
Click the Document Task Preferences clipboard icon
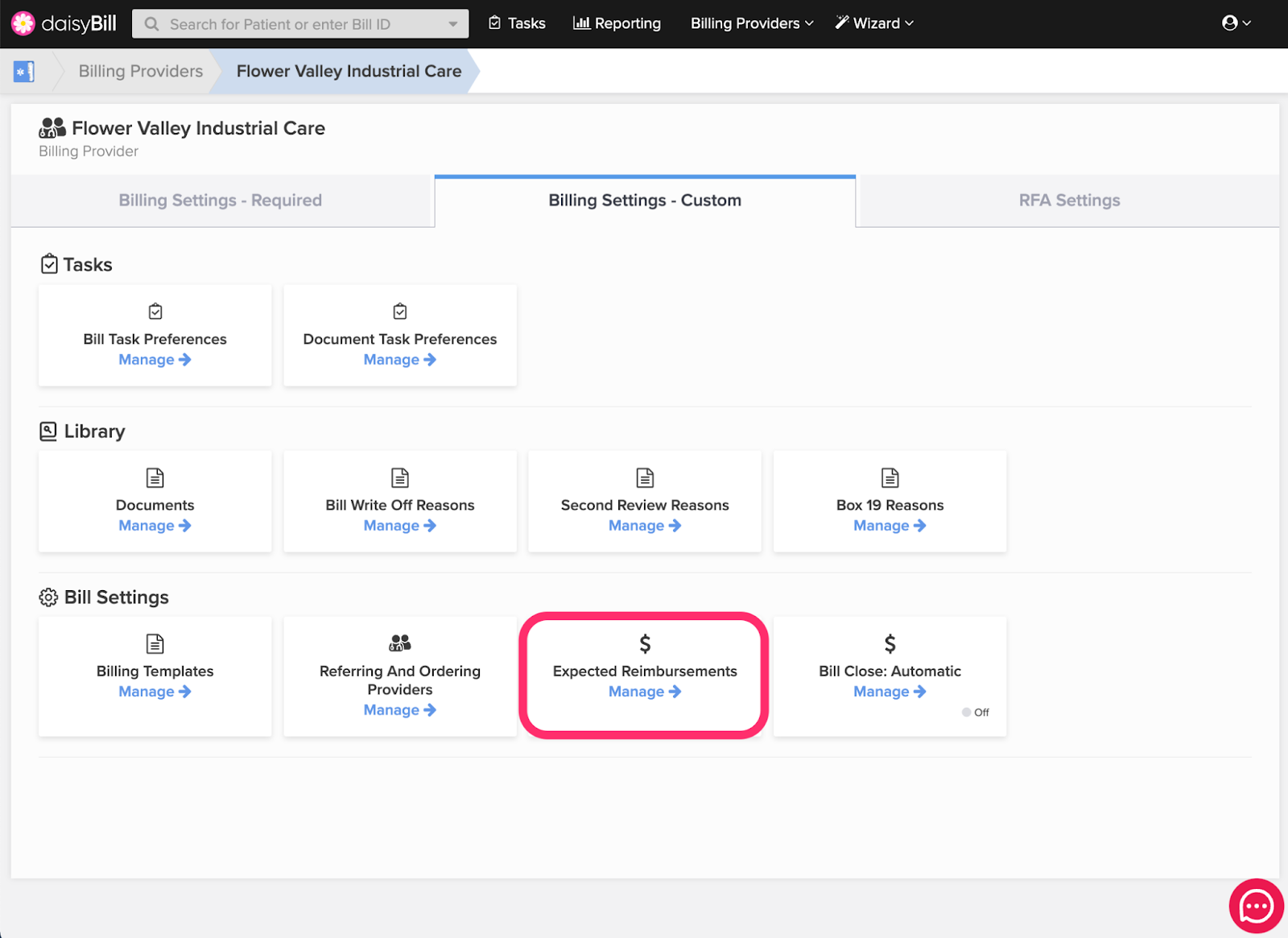[400, 312]
